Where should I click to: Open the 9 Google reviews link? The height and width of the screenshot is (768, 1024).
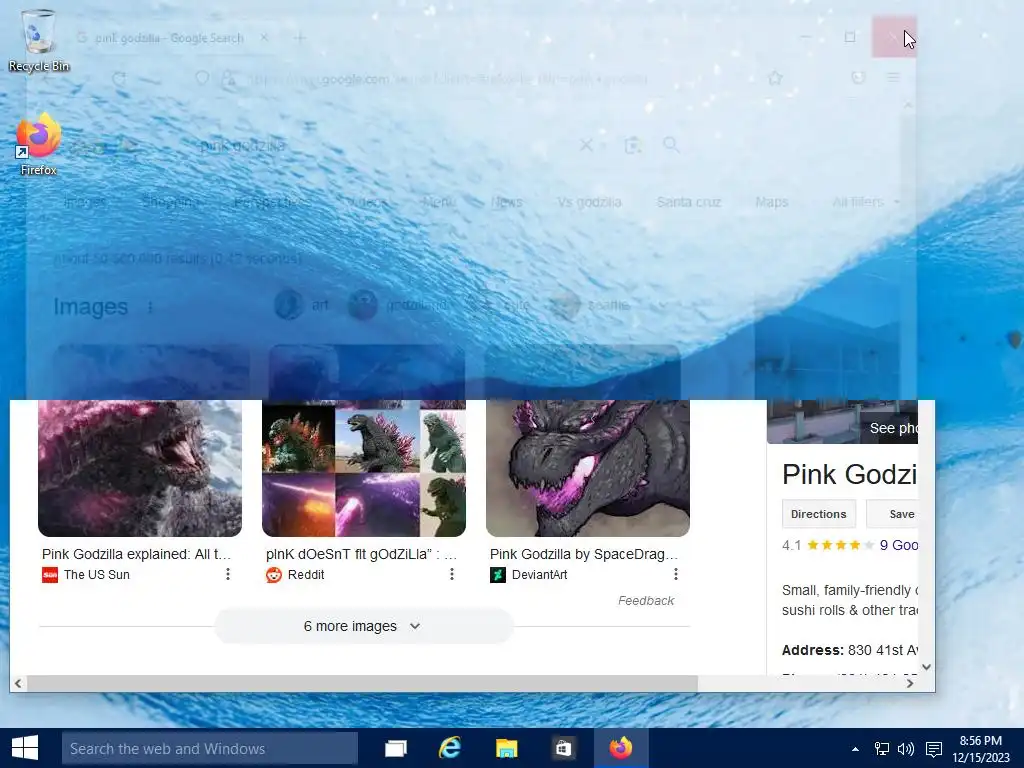pyautogui.click(x=899, y=545)
